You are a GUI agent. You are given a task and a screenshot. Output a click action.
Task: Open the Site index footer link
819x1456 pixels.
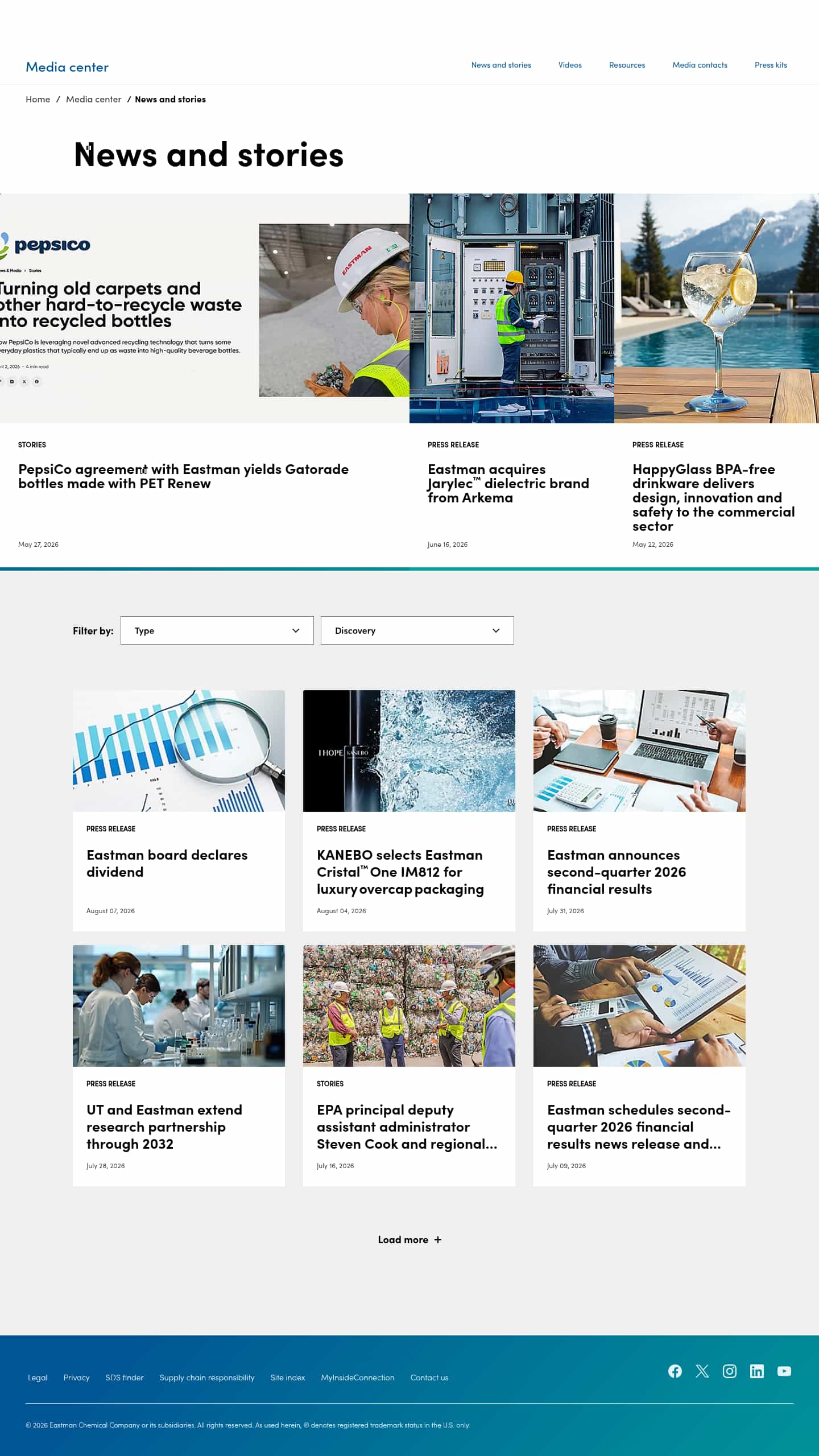(x=288, y=1377)
